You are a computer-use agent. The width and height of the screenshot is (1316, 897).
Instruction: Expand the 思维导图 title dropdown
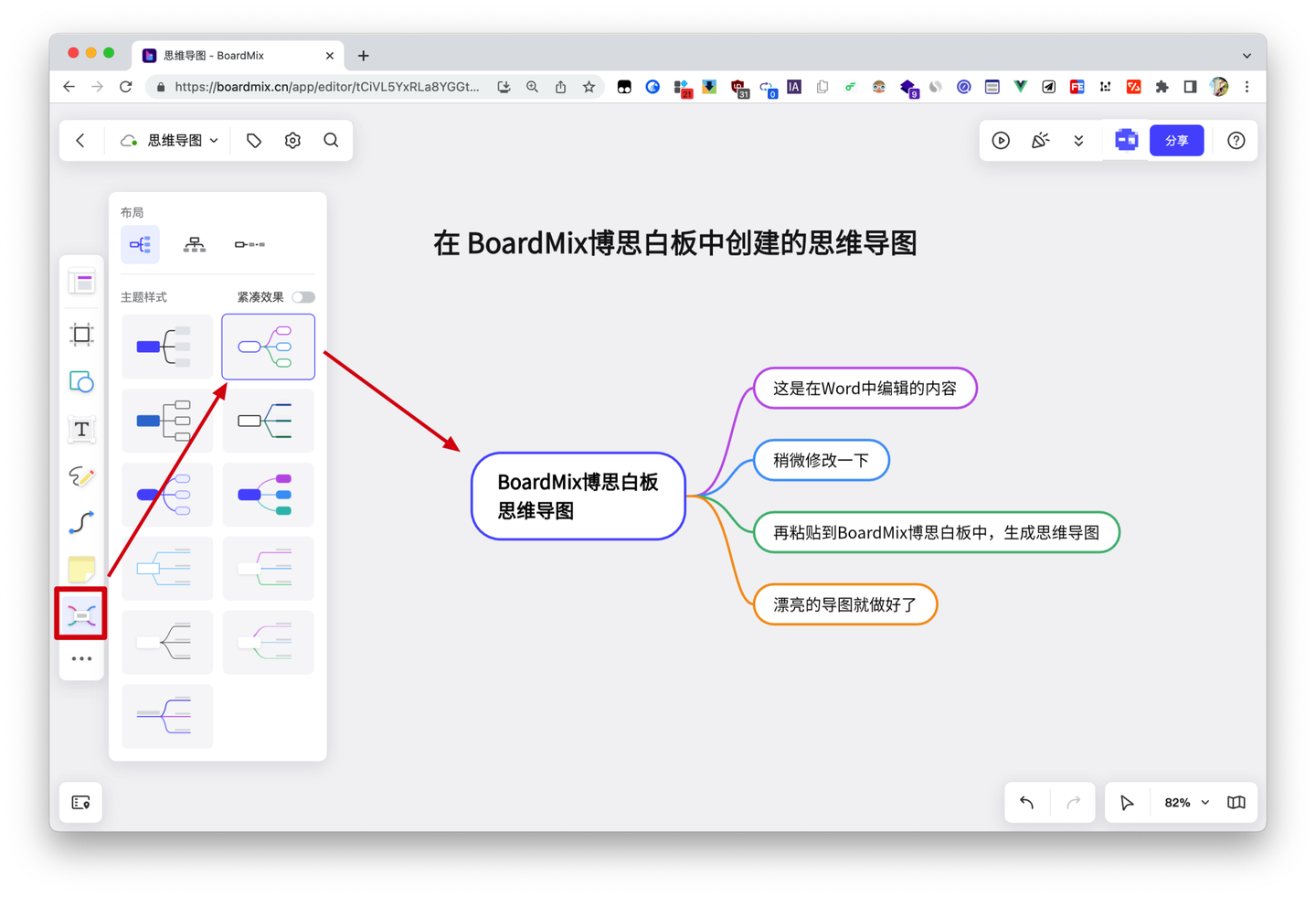click(214, 140)
